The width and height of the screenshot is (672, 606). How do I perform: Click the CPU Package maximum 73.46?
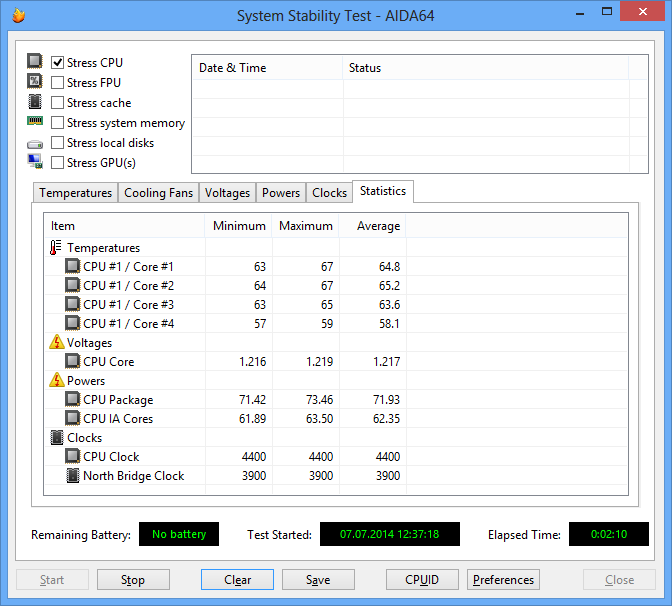click(319, 400)
